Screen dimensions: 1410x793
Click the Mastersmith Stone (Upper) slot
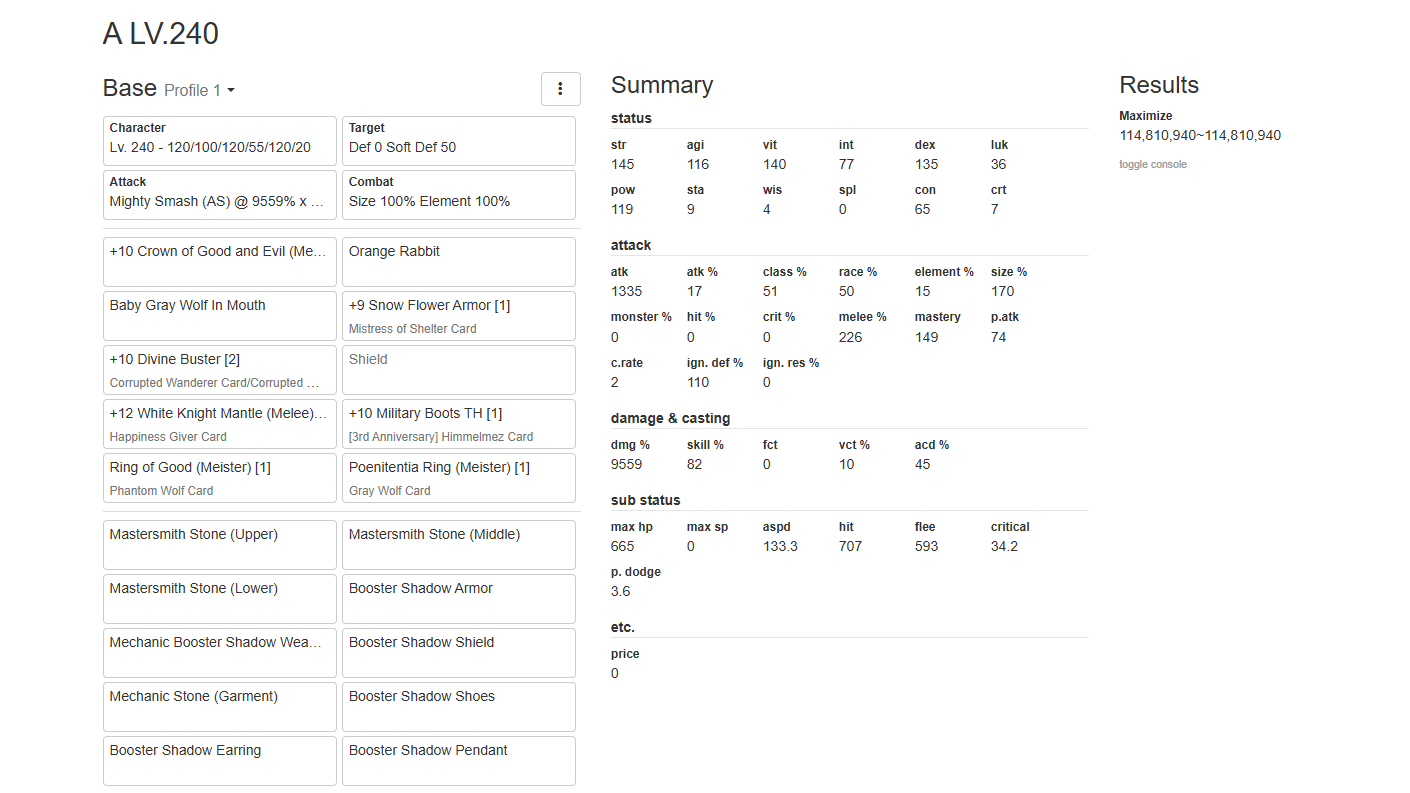(219, 545)
